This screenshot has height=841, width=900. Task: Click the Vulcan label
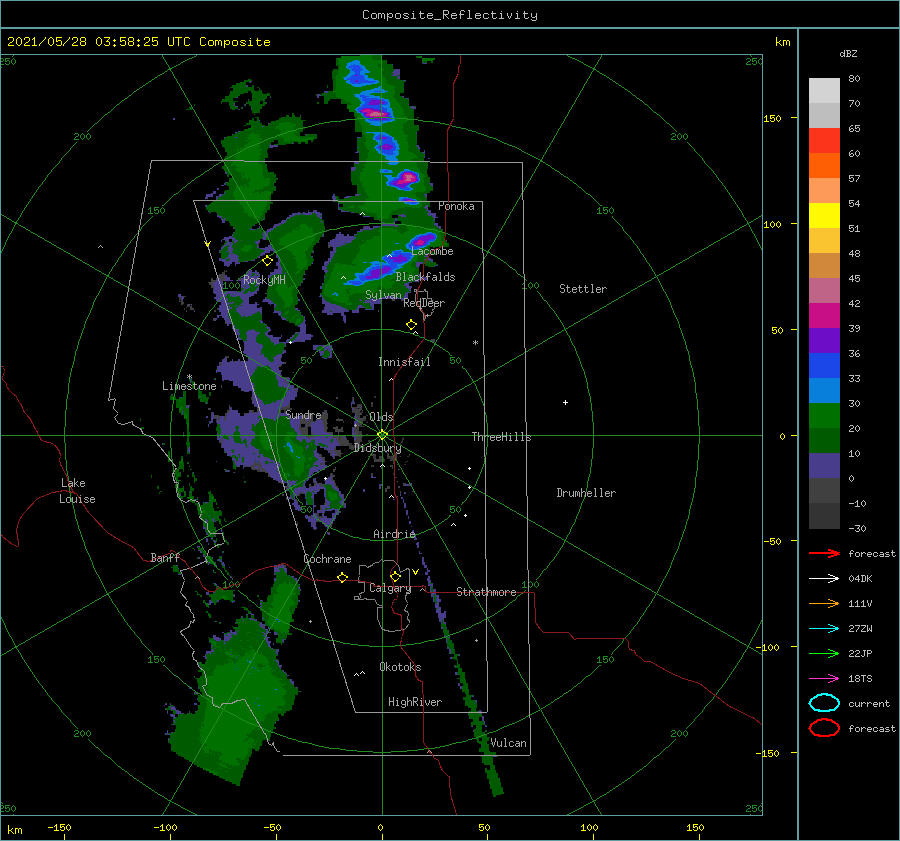[x=508, y=743]
